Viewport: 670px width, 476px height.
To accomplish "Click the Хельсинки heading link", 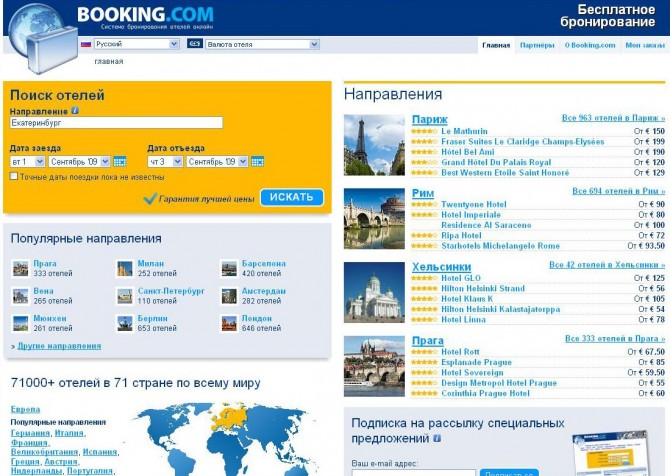I will [x=441, y=267].
